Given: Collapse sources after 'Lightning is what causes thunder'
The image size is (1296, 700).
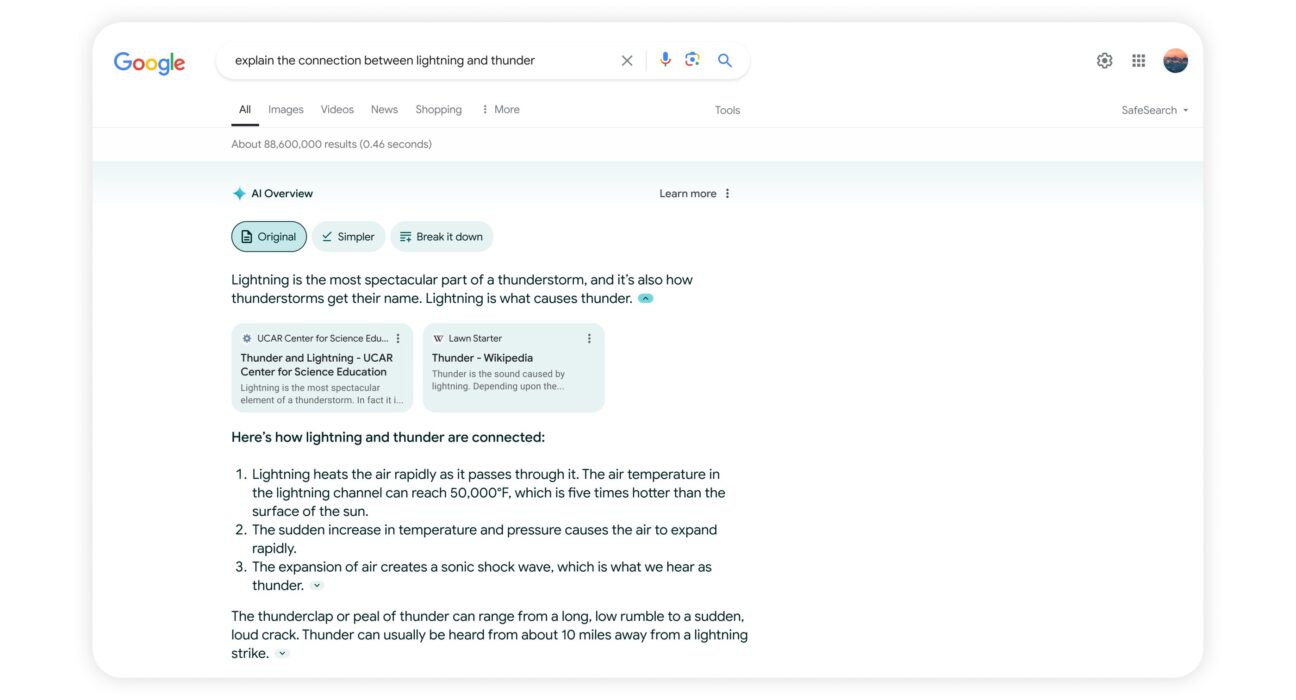Looking at the screenshot, I should click(x=646, y=299).
